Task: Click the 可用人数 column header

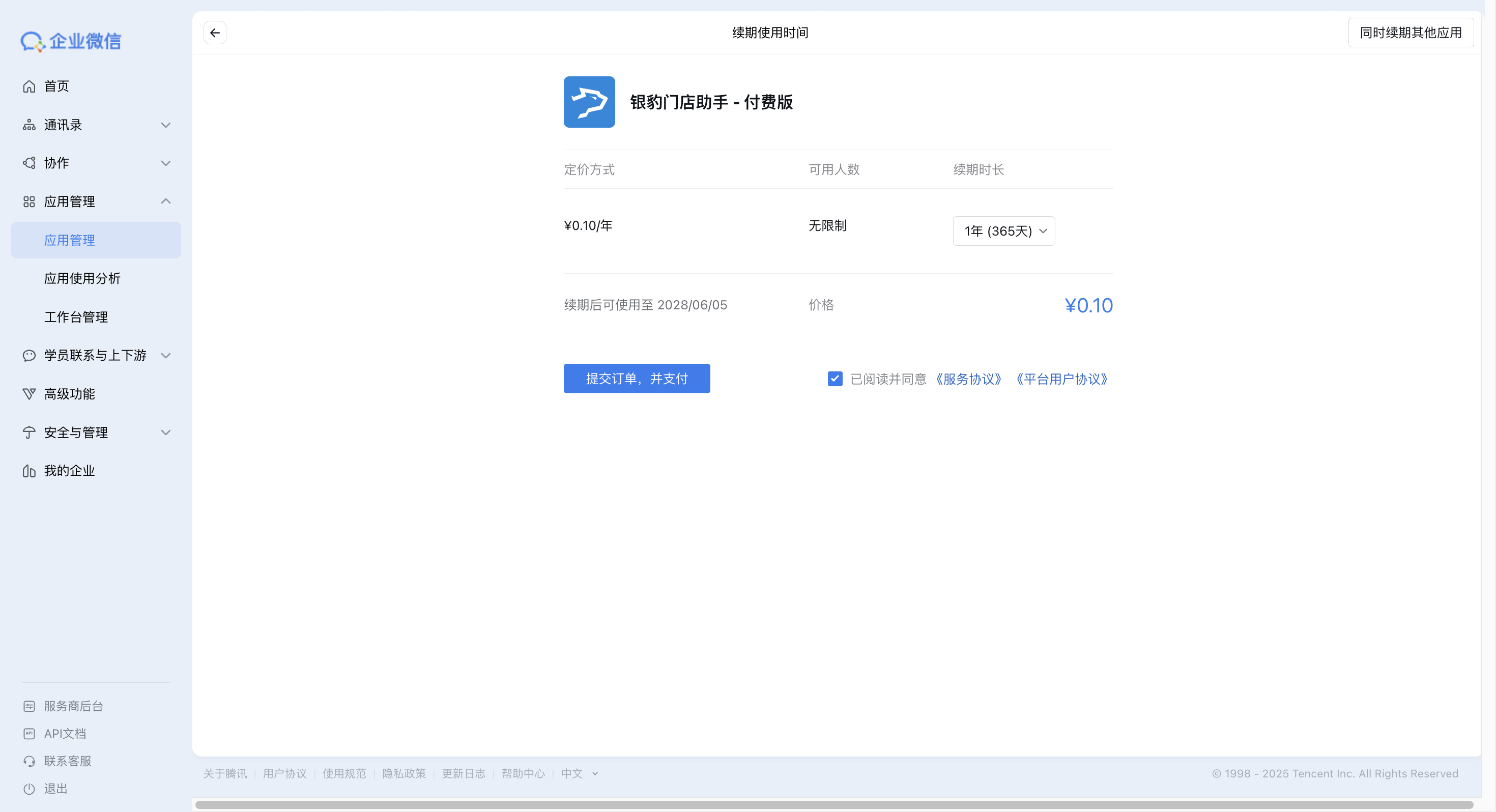Action: point(834,169)
